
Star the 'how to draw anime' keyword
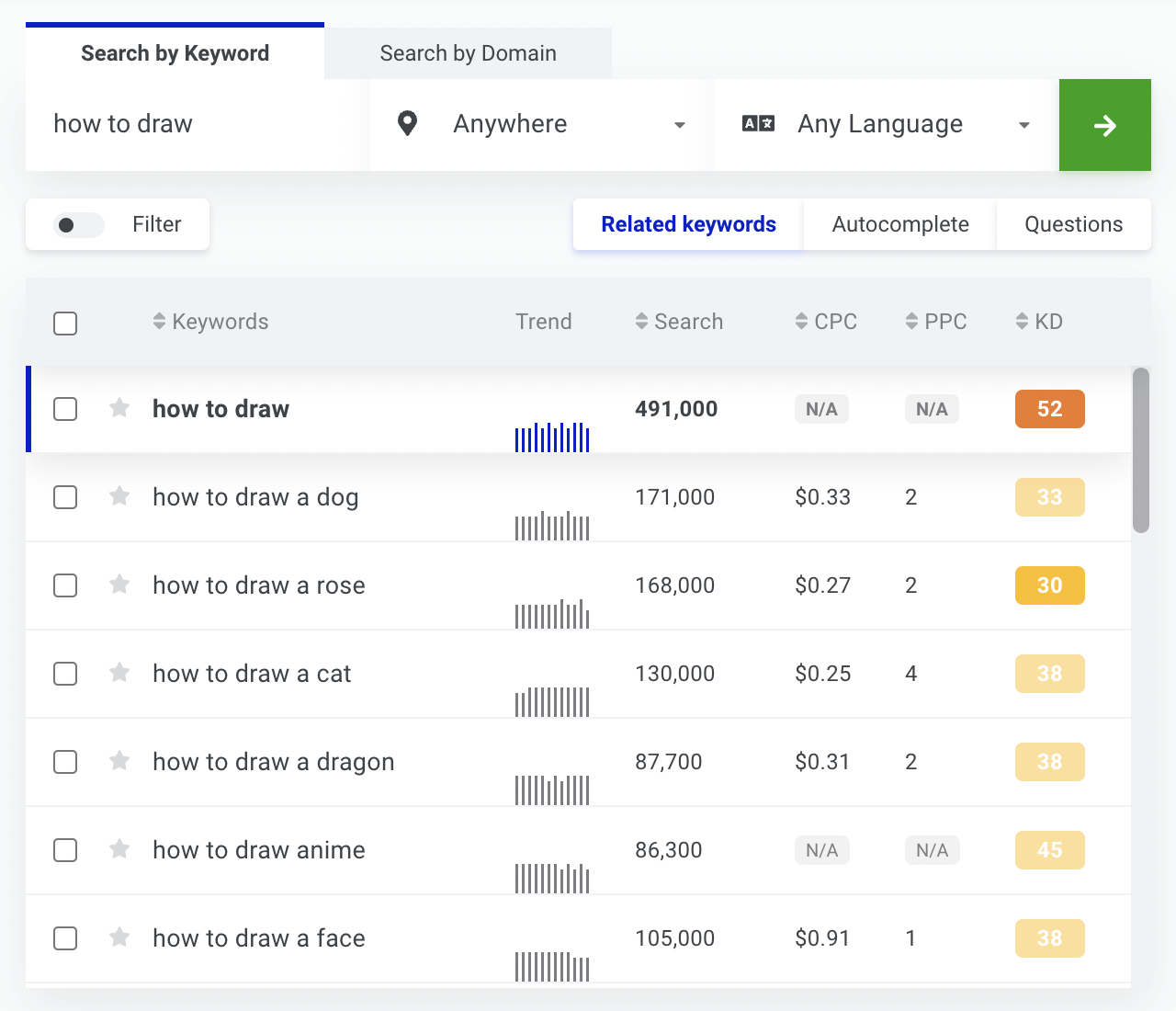point(119,849)
